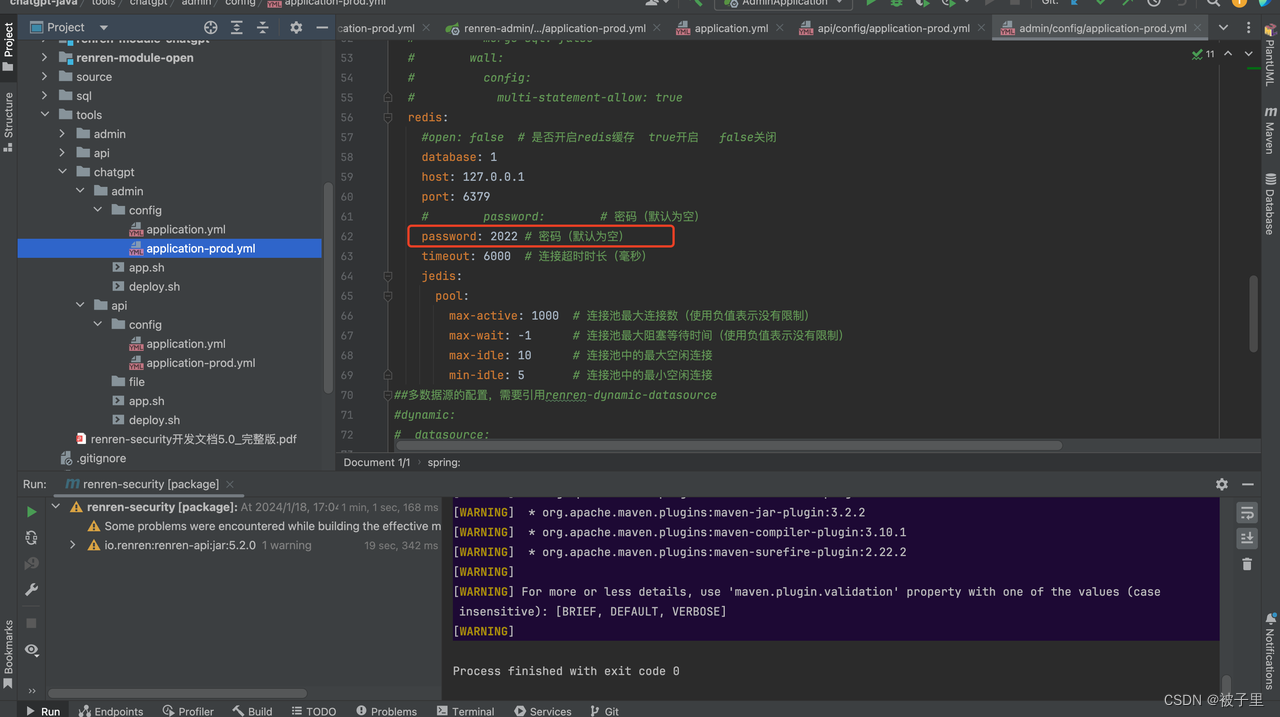Rerun the renren-security package build
The height and width of the screenshot is (717, 1280).
point(31,511)
